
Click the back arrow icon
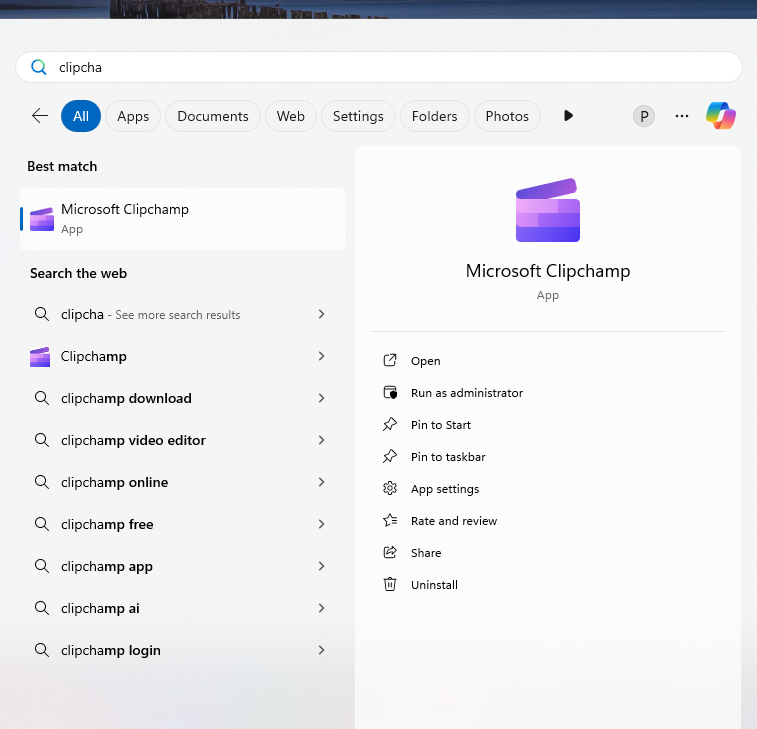click(x=40, y=116)
